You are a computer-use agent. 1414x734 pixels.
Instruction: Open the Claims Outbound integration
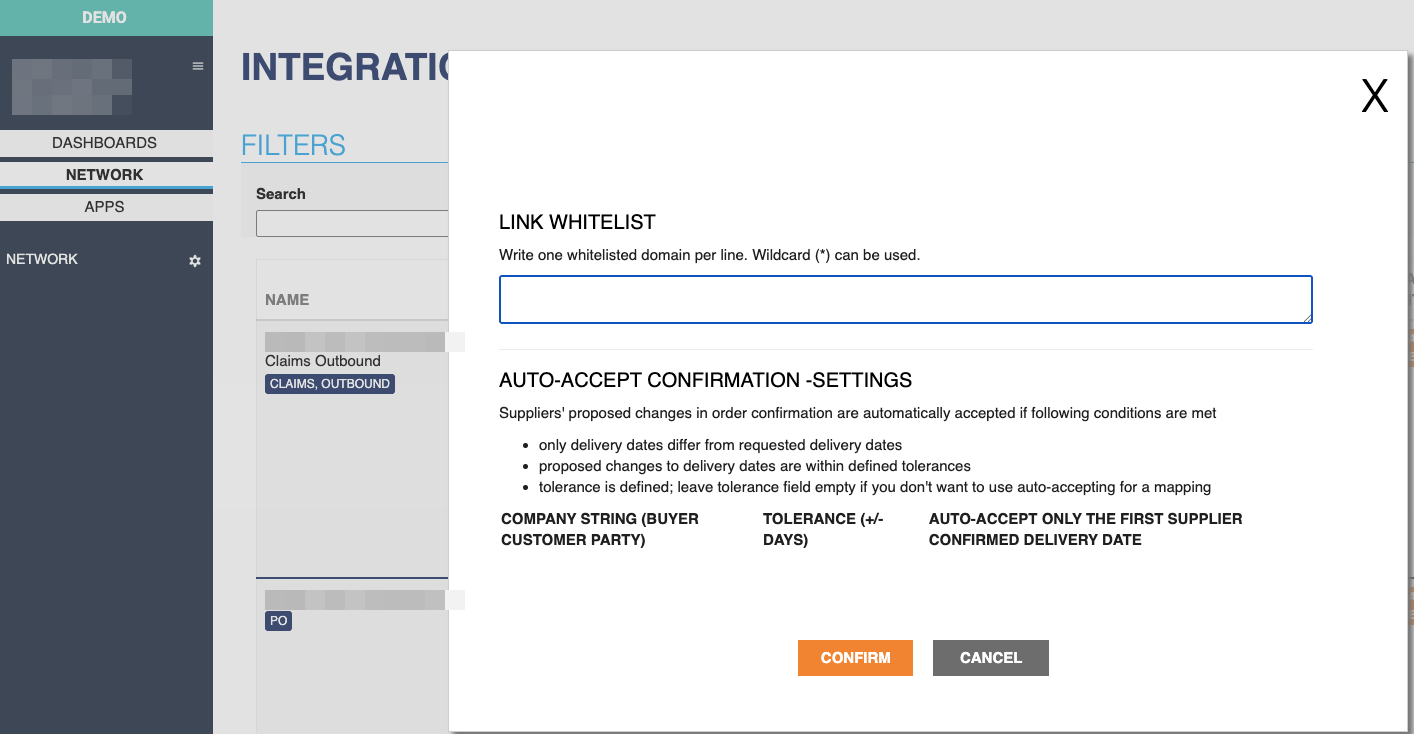[323, 361]
